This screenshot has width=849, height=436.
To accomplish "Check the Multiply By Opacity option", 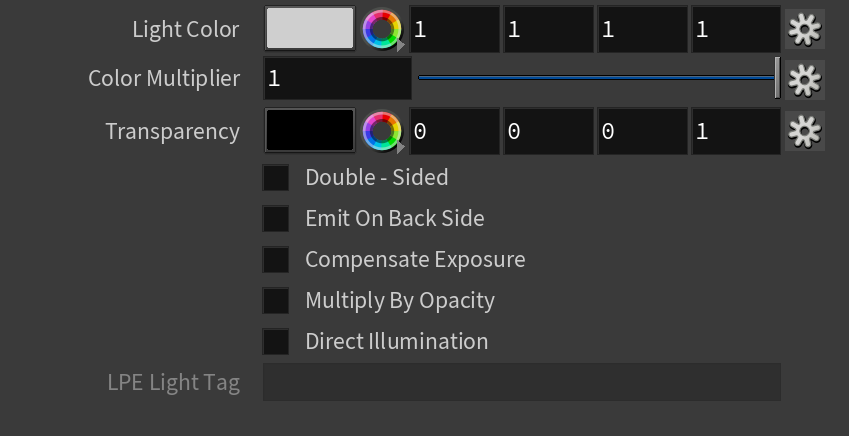I will pos(276,301).
